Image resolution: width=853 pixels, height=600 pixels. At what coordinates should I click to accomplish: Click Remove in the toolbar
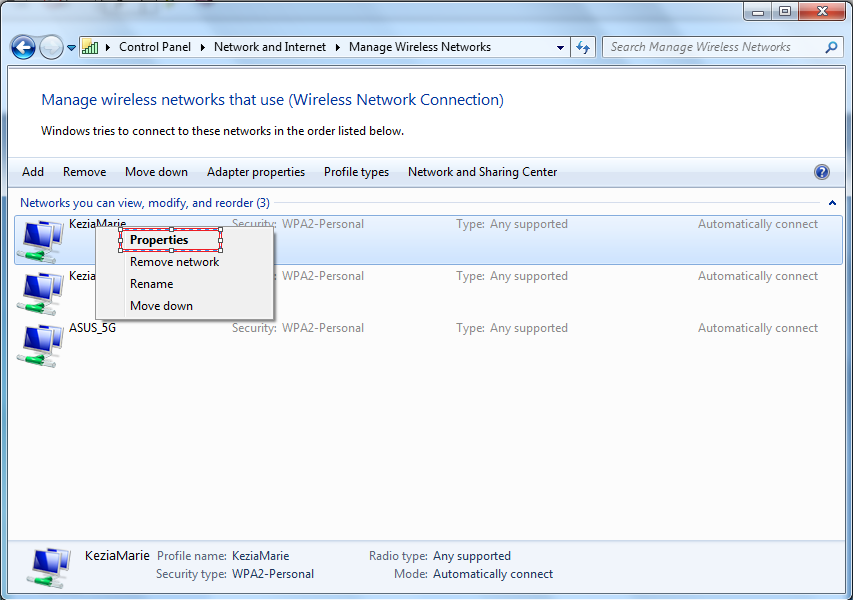pos(84,172)
